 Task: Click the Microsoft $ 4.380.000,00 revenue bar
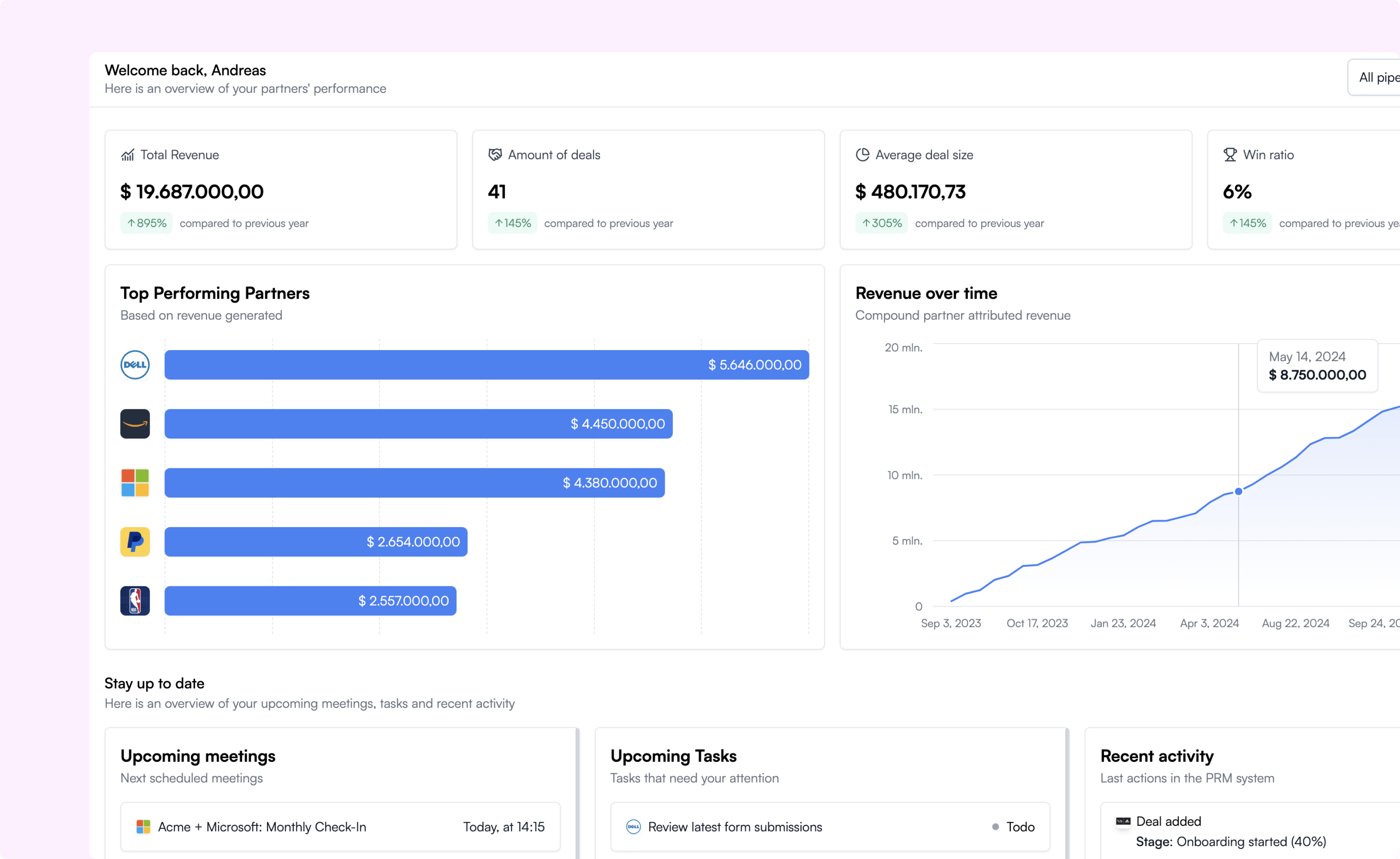click(x=415, y=483)
